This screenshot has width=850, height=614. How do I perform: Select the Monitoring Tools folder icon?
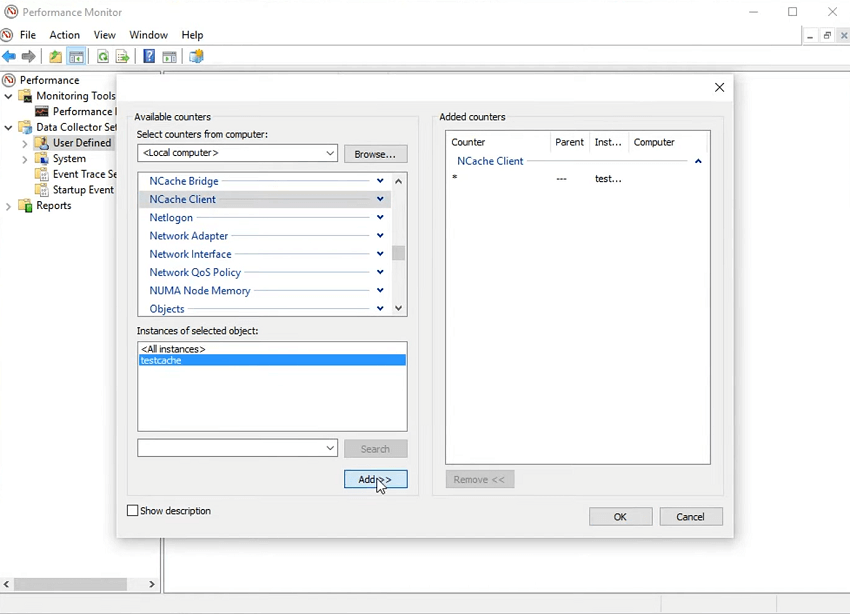[x=25, y=96]
